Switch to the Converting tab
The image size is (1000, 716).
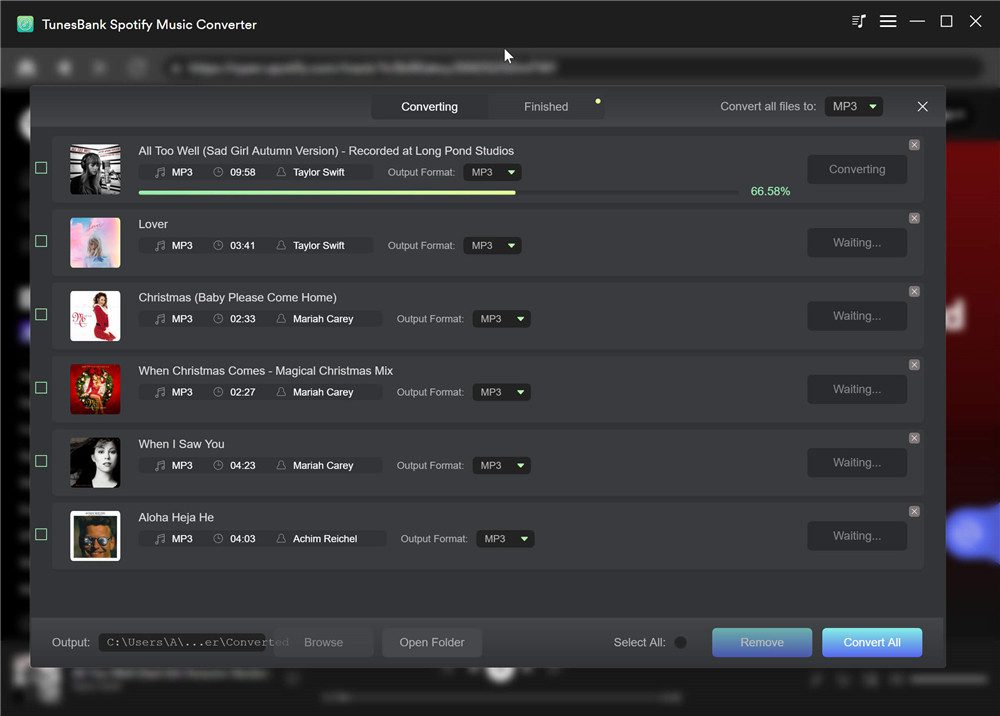[429, 106]
